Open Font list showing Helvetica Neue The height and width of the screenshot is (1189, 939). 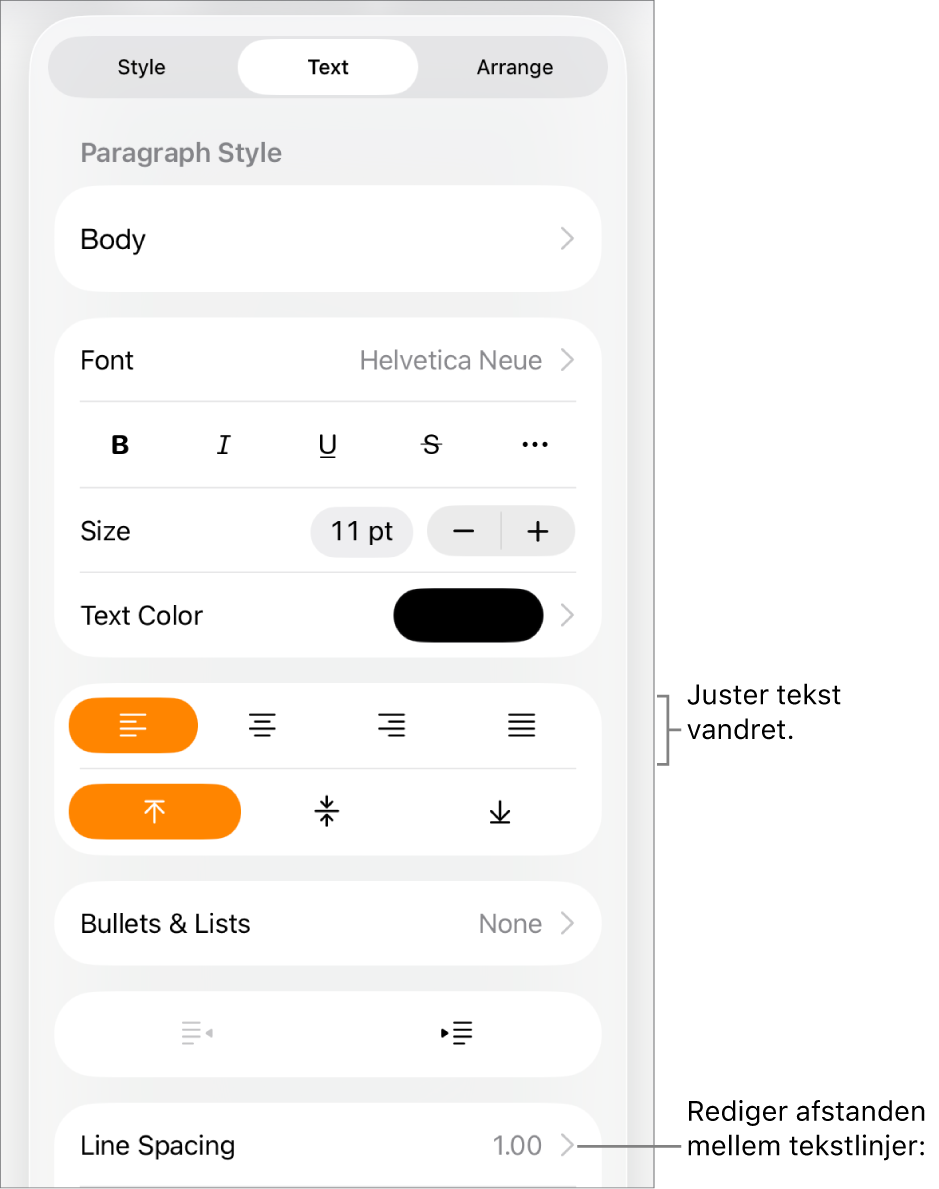[x=327, y=360]
